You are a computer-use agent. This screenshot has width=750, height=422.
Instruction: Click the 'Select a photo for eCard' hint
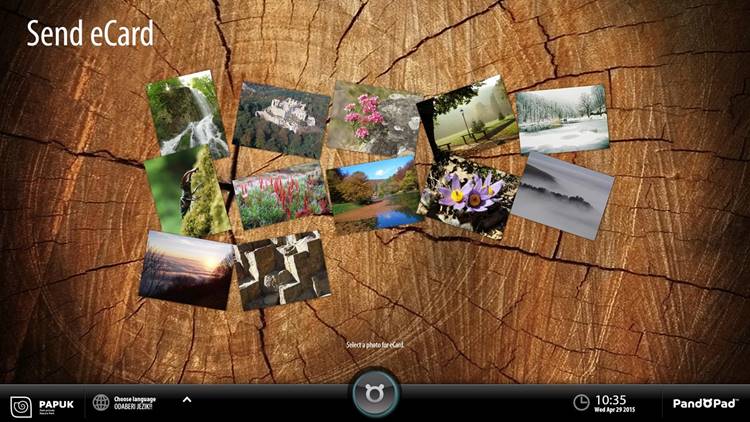point(375,345)
